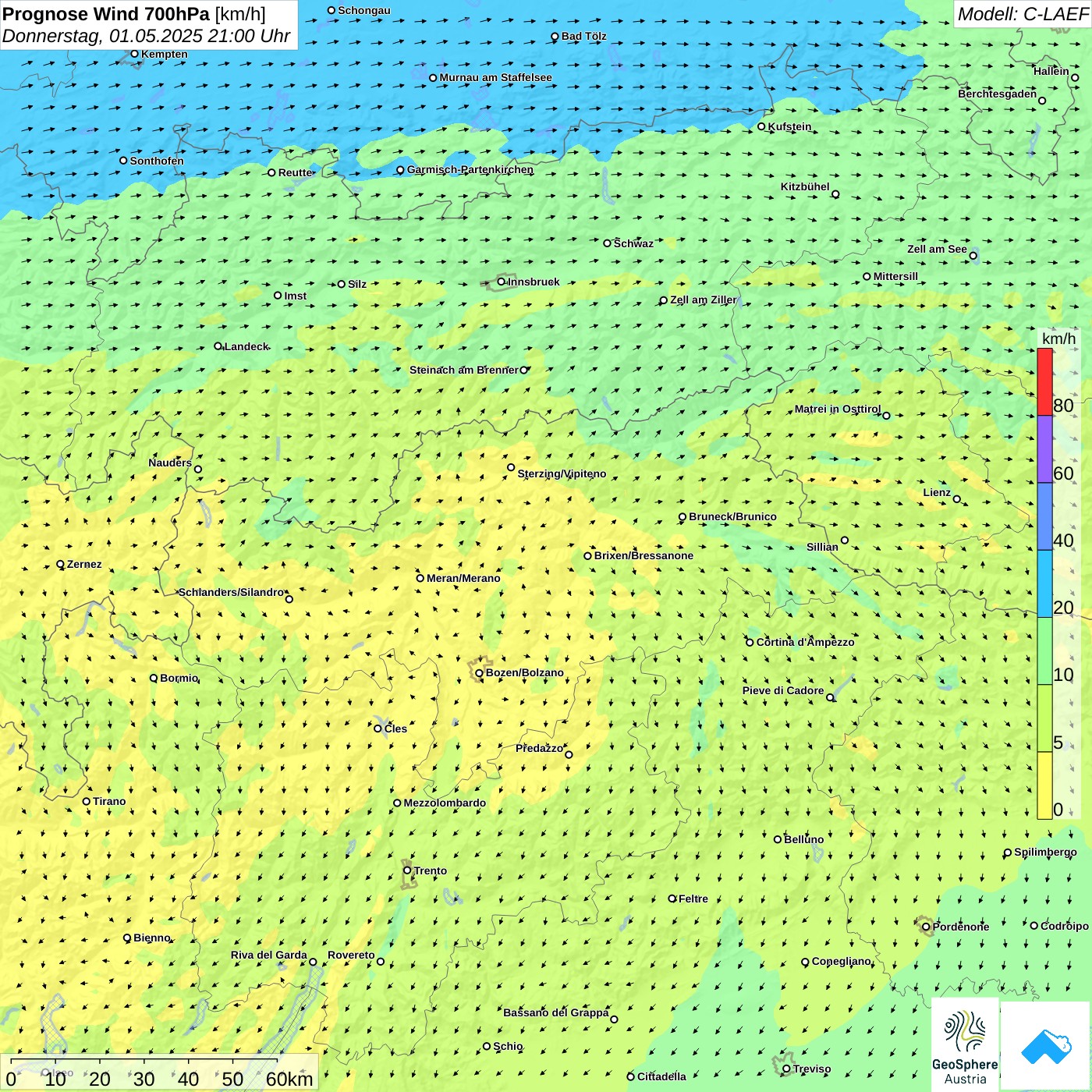Select the Kufstein city marker circle
The height and width of the screenshot is (1092, 1092).
pyautogui.click(x=761, y=126)
